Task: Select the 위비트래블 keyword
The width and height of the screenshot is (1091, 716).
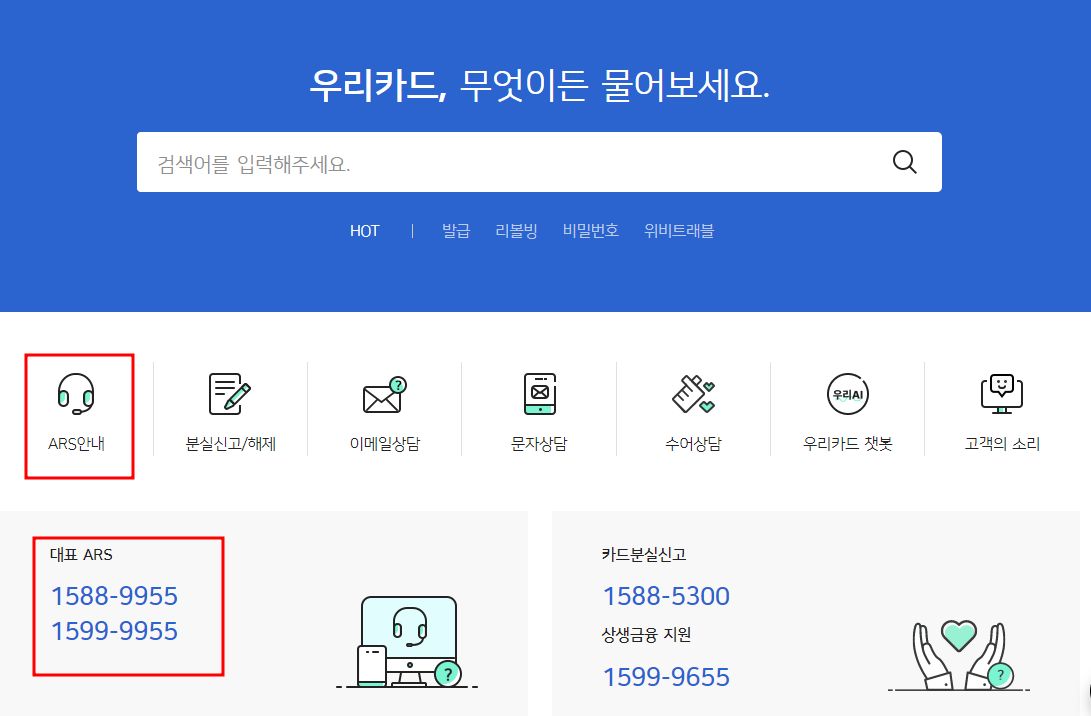Action: (677, 230)
